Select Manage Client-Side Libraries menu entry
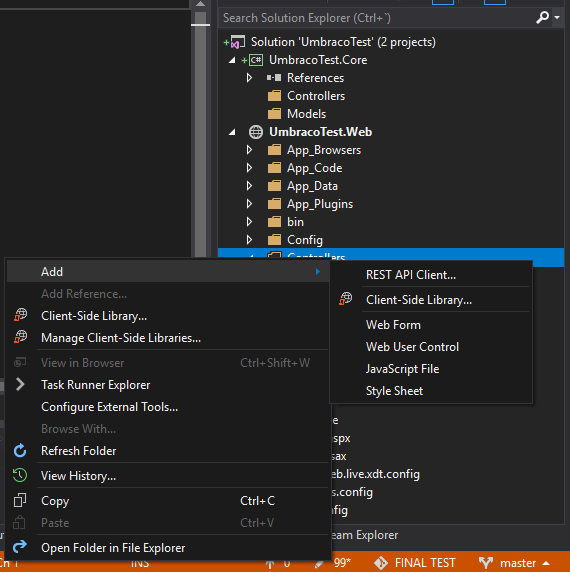The width and height of the screenshot is (570, 572). click(168, 338)
